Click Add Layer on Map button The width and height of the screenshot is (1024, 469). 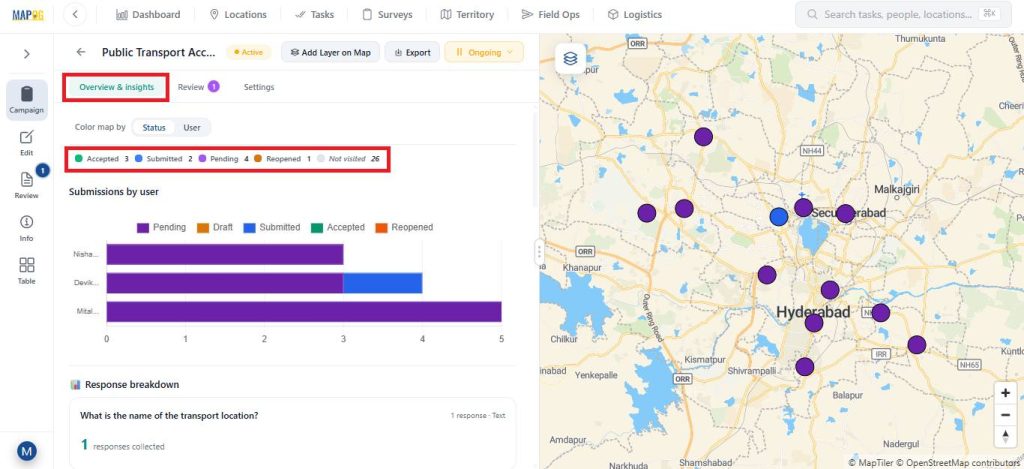tap(330, 52)
